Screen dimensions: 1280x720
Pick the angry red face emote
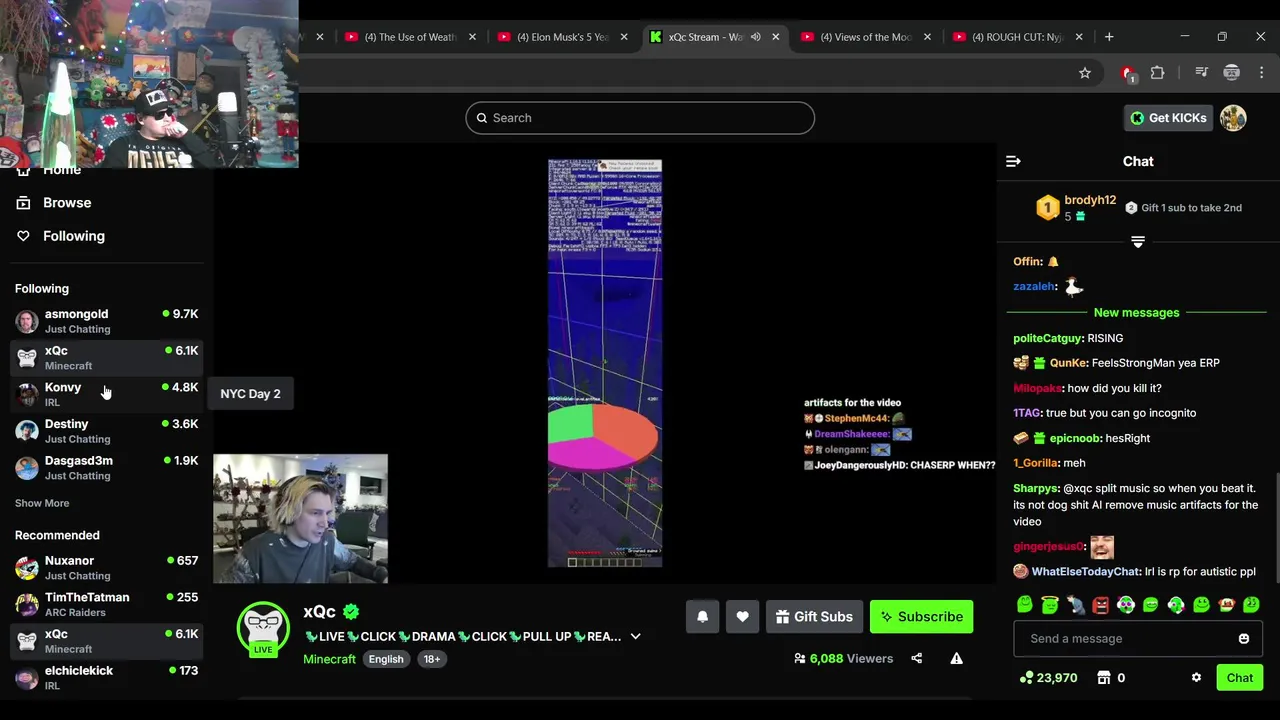(x=1100, y=605)
